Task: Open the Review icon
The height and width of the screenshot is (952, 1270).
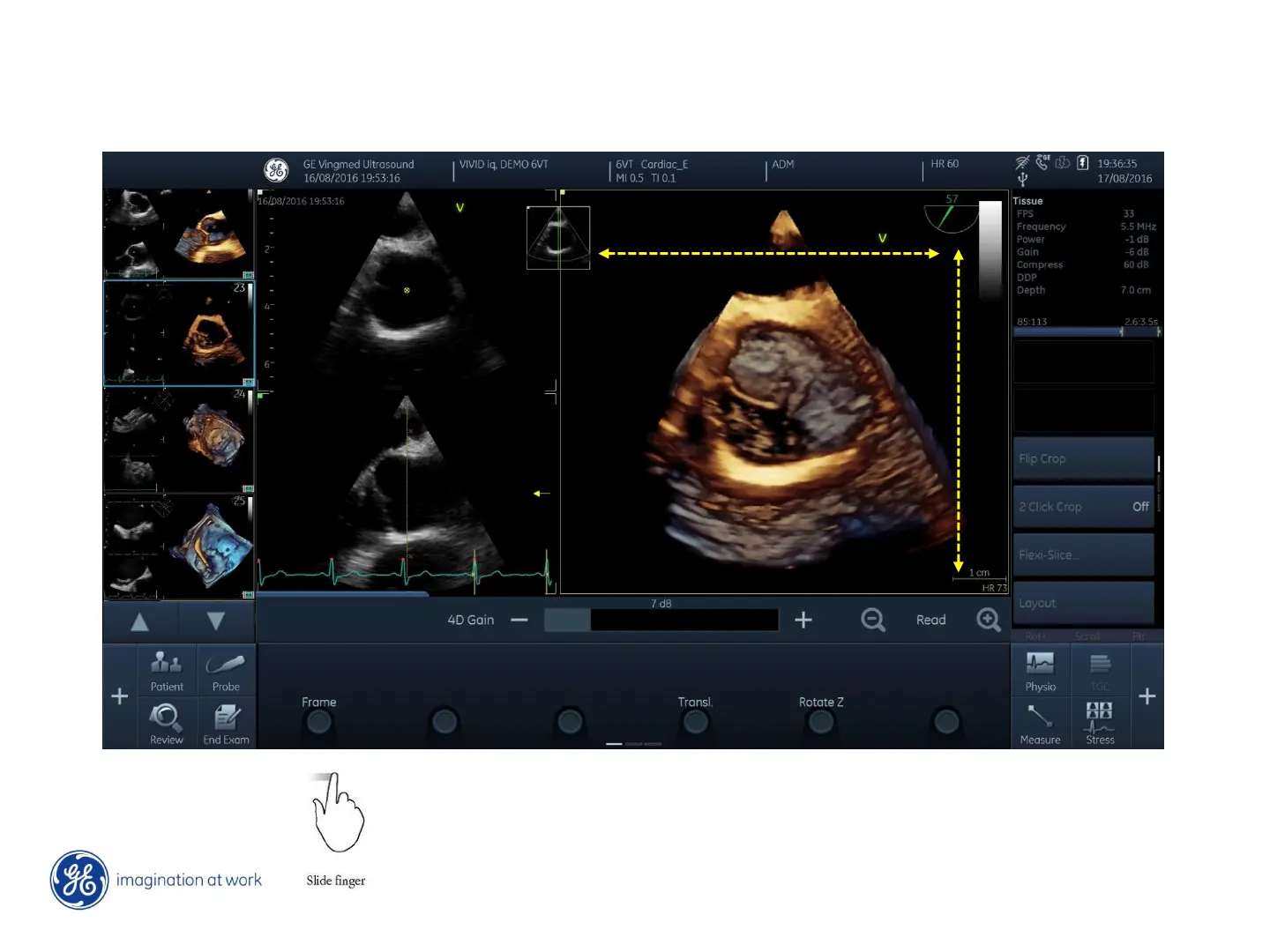Action: click(x=167, y=724)
